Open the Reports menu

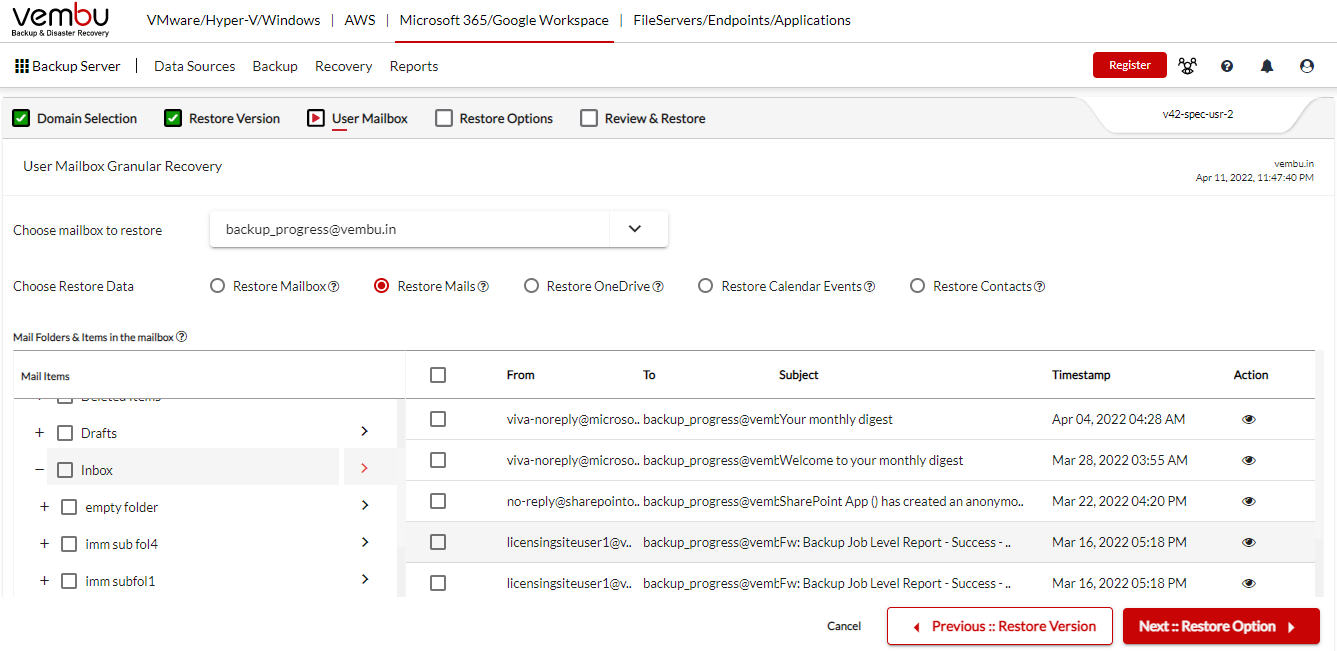tap(414, 66)
